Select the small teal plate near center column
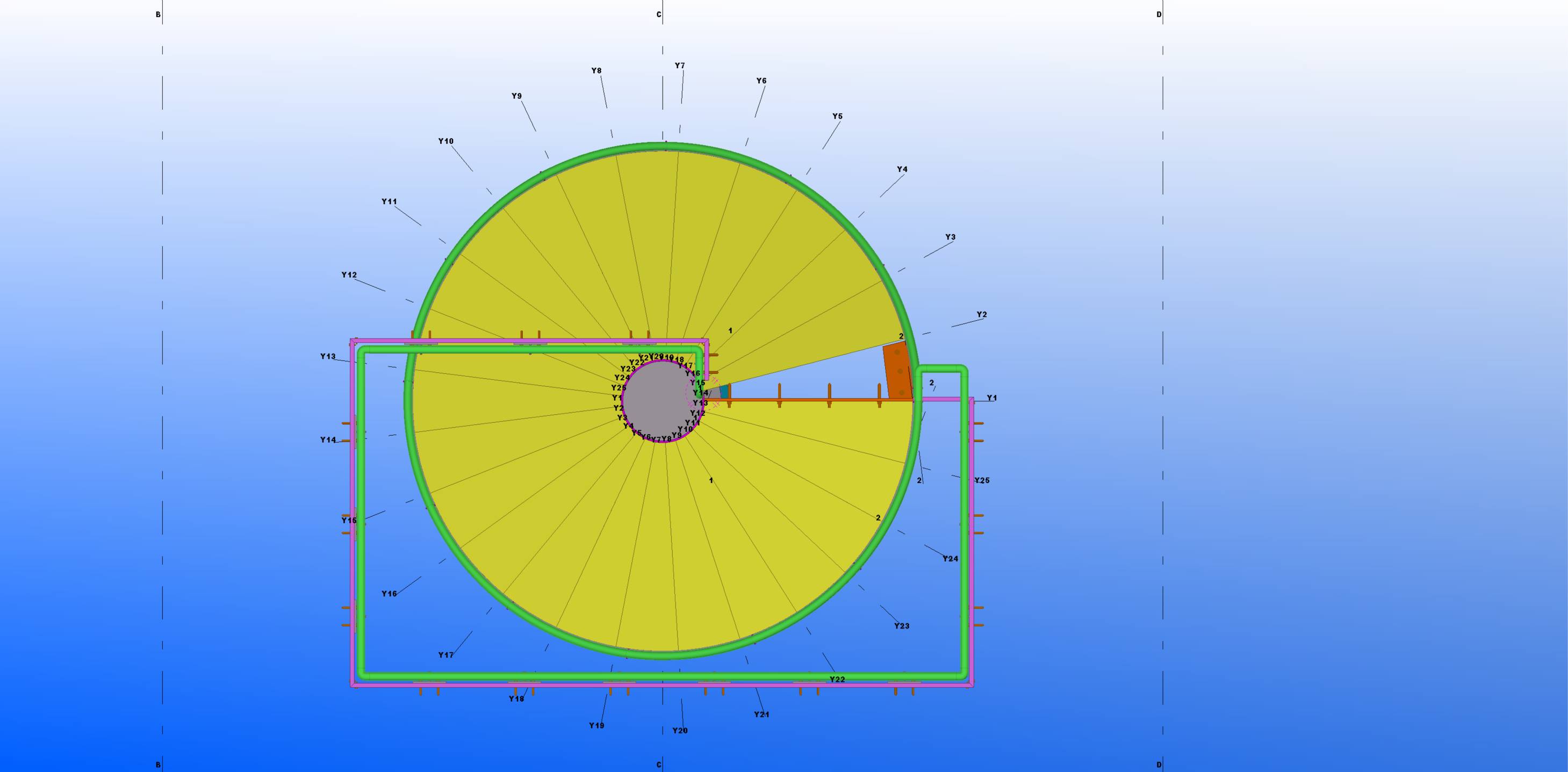 tap(724, 391)
